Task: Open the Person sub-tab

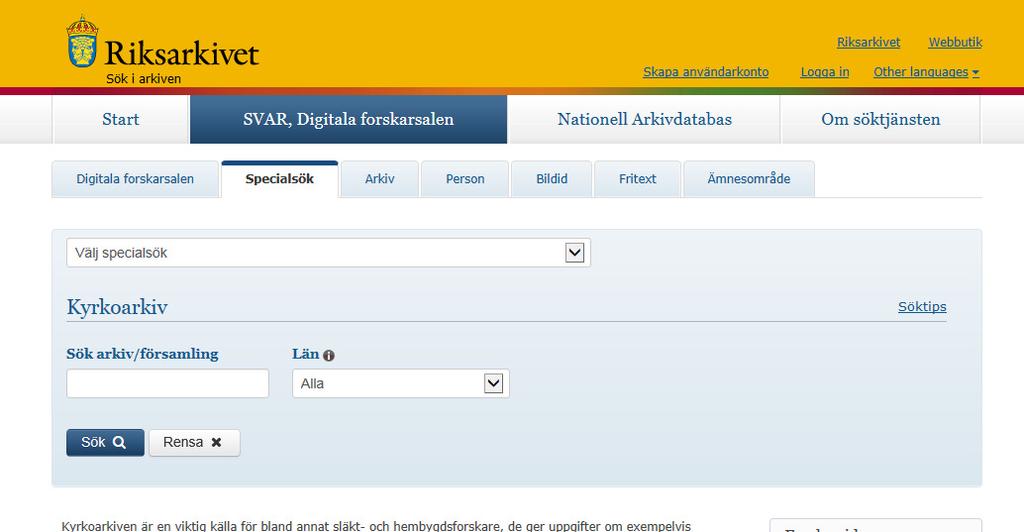Action: click(x=465, y=179)
